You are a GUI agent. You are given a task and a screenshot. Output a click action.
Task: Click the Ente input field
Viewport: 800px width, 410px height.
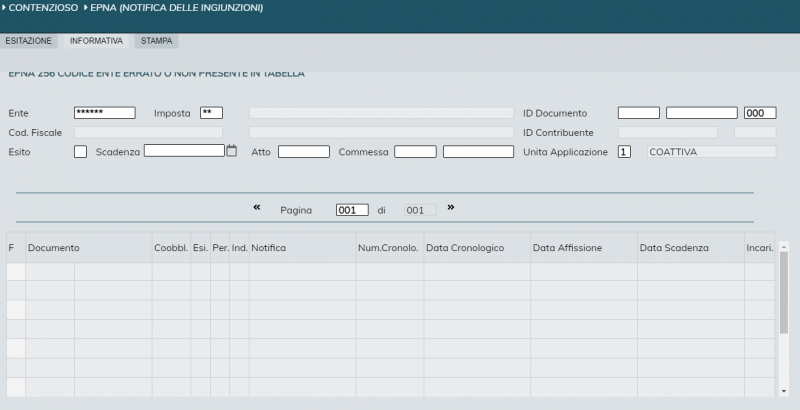pos(104,113)
